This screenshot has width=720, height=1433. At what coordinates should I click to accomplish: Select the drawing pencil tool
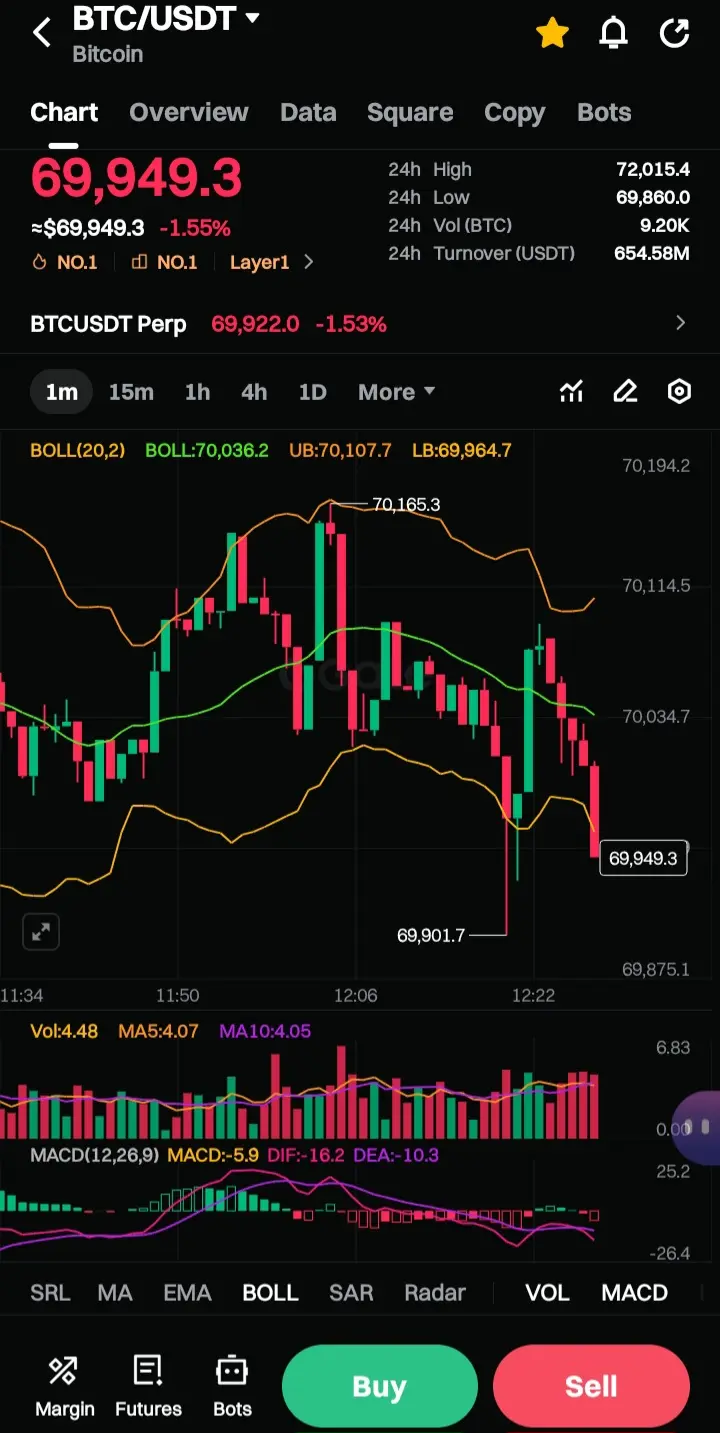(625, 392)
